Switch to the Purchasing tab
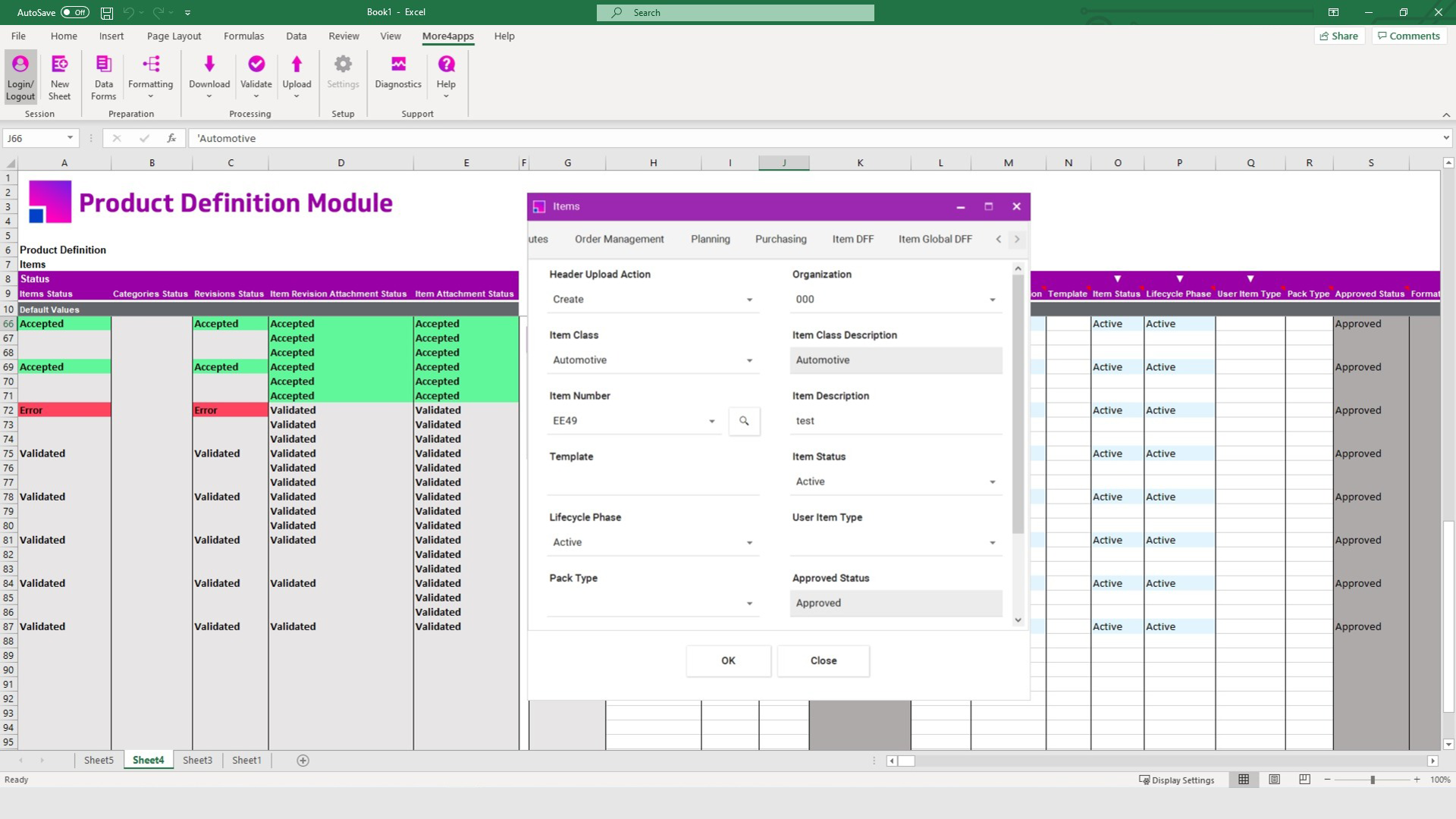The image size is (1456, 819). (781, 239)
